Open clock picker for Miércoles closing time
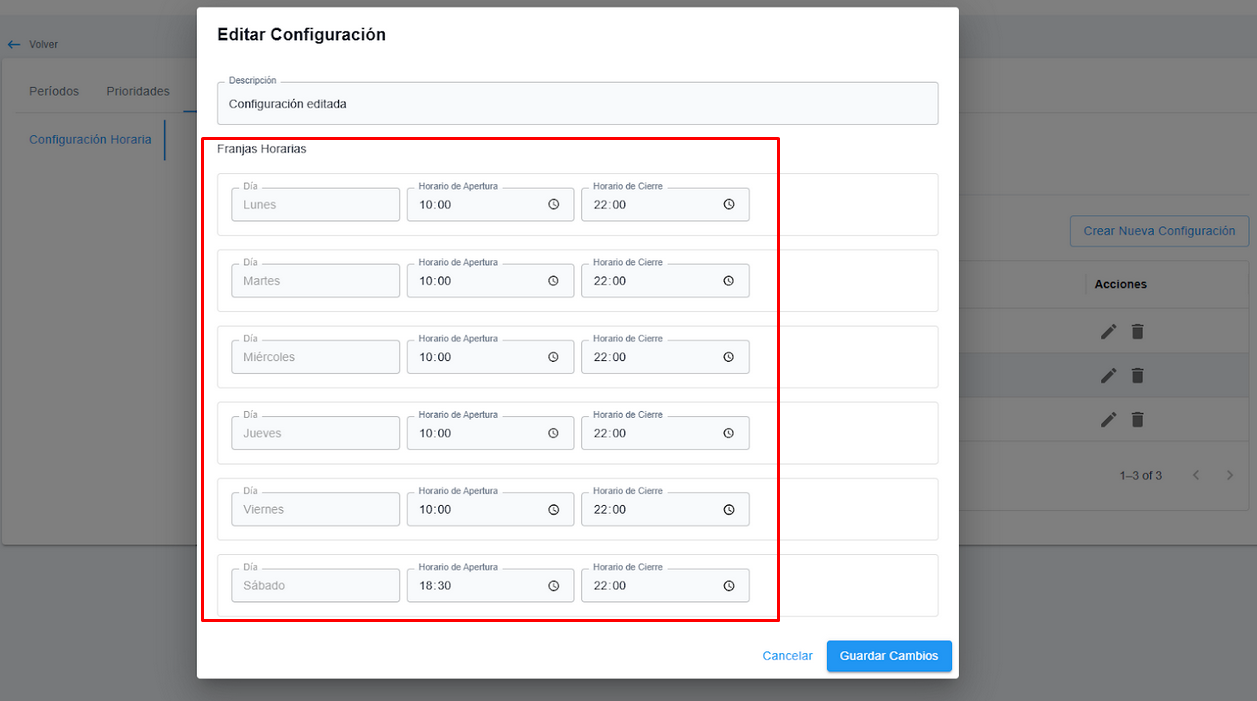The height and width of the screenshot is (701, 1257). 728,357
